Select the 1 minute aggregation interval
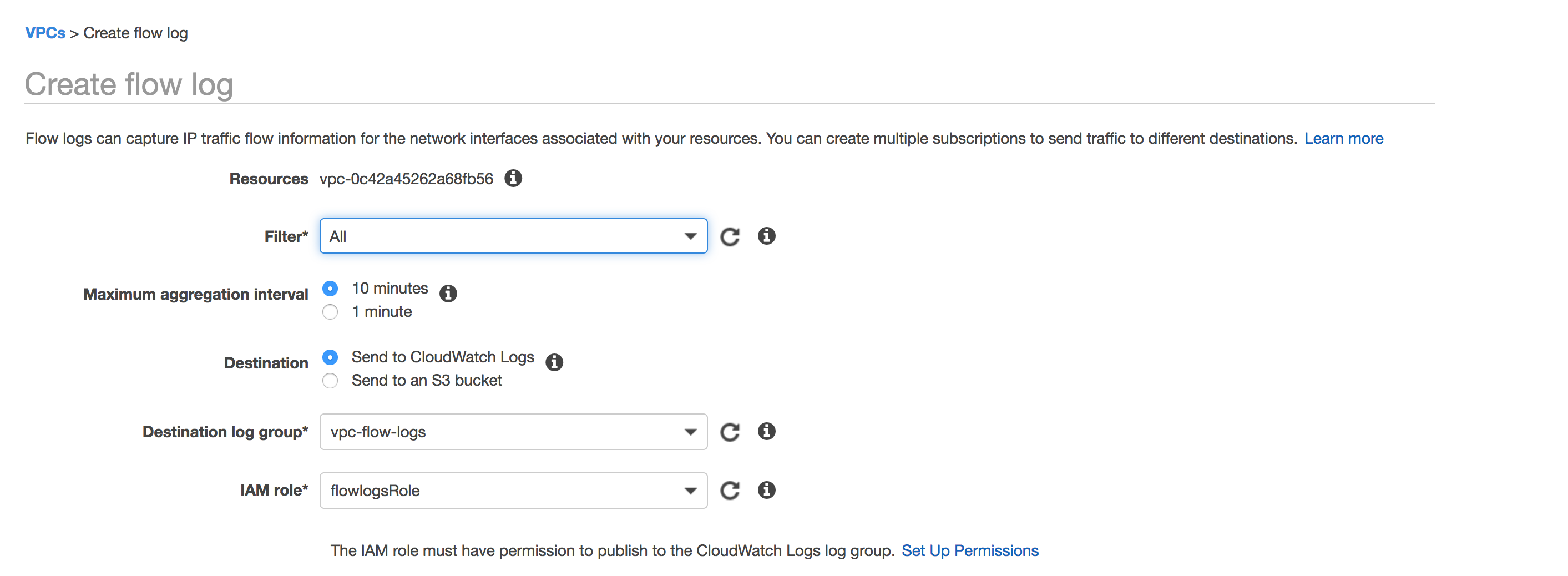Viewport: 1568px width, 576px height. 330,312
